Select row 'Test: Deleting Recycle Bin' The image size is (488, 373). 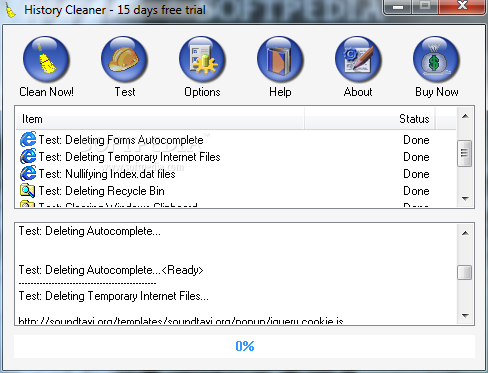(x=236, y=191)
